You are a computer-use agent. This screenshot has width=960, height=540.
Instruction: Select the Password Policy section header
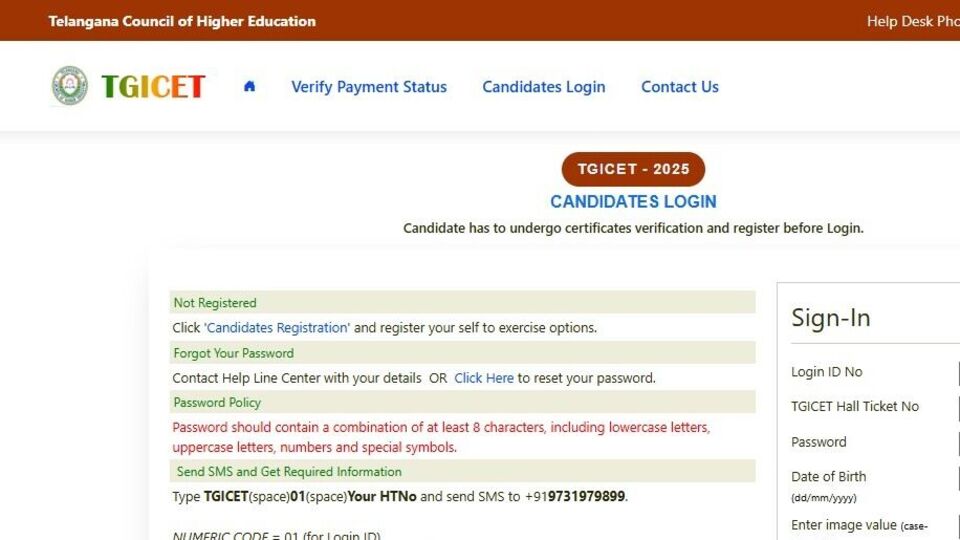(x=217, y=403)
